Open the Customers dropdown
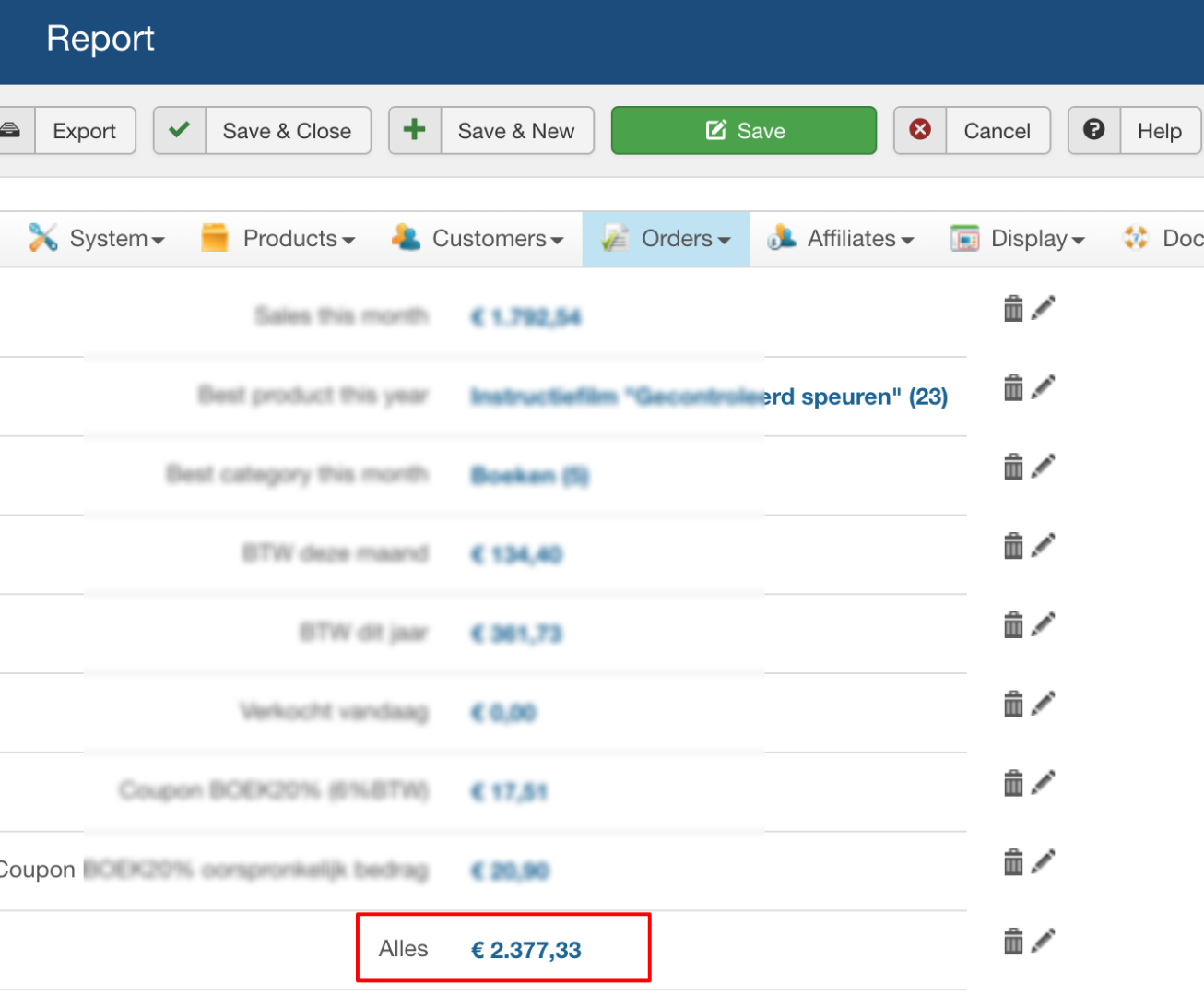1204x996 pixels. (478, 239)
